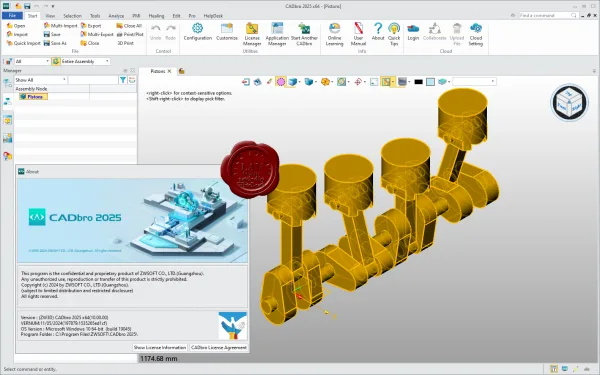
Task: Click the view orientation cube
Action: [569, 103]
